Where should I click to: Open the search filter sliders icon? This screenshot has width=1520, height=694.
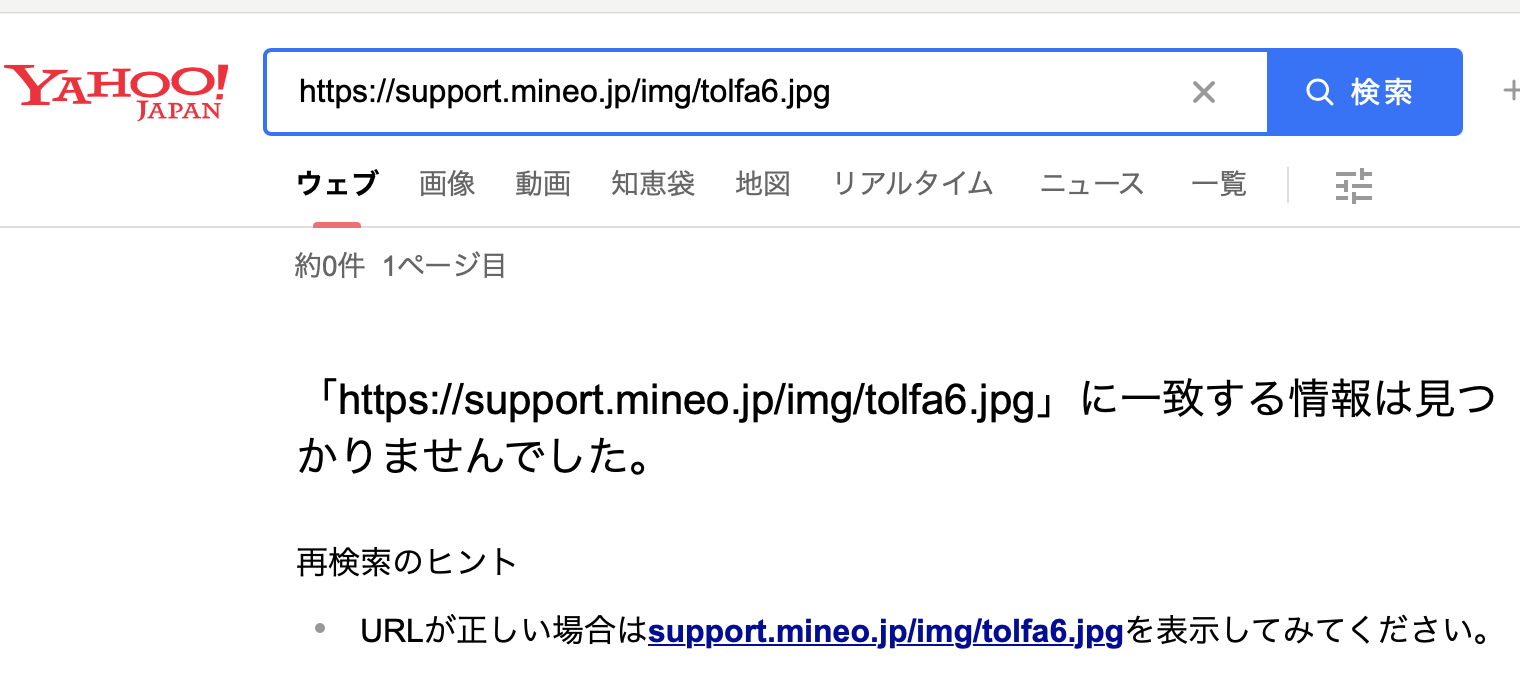[x=1354, y=186]
